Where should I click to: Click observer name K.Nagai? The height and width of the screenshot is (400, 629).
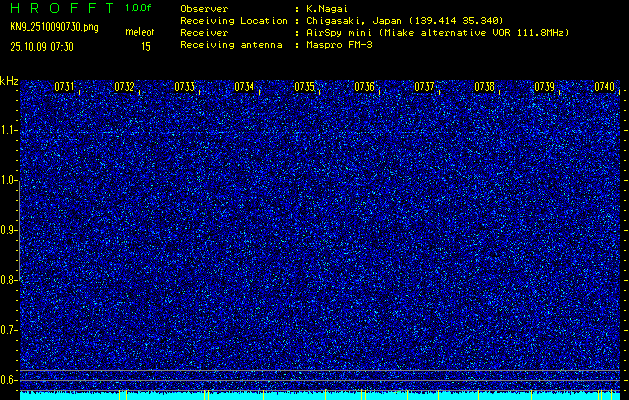tap(328, 8)
